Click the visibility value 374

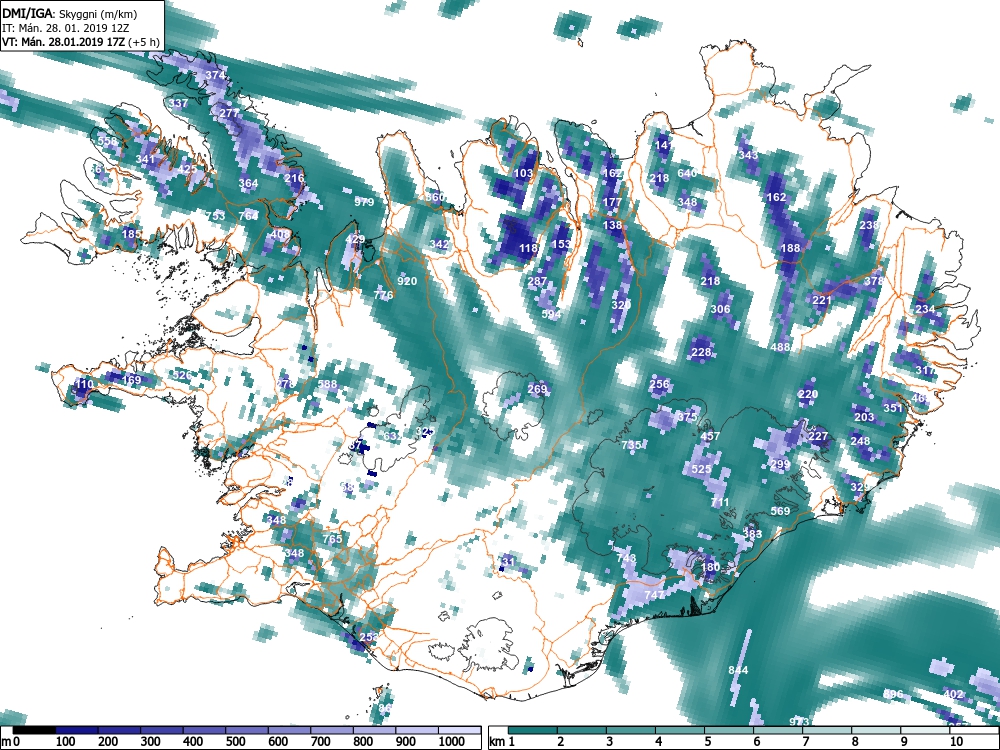215,75
